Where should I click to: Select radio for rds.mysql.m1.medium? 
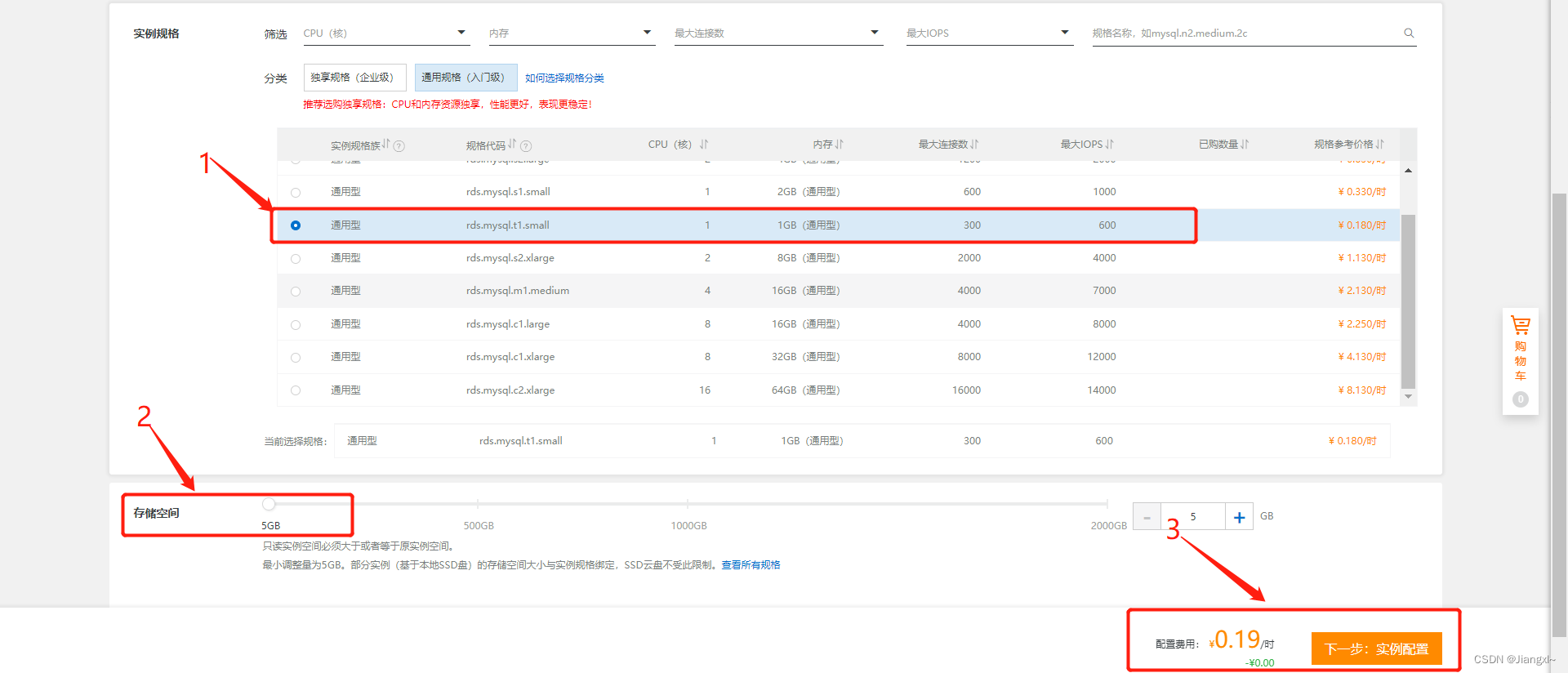[296, 292]
